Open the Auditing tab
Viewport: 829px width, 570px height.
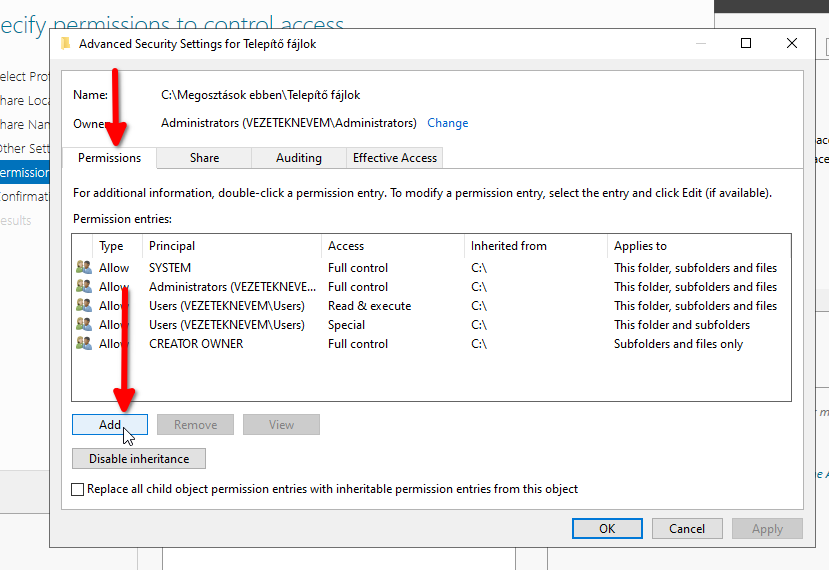(x=298, y=158)
